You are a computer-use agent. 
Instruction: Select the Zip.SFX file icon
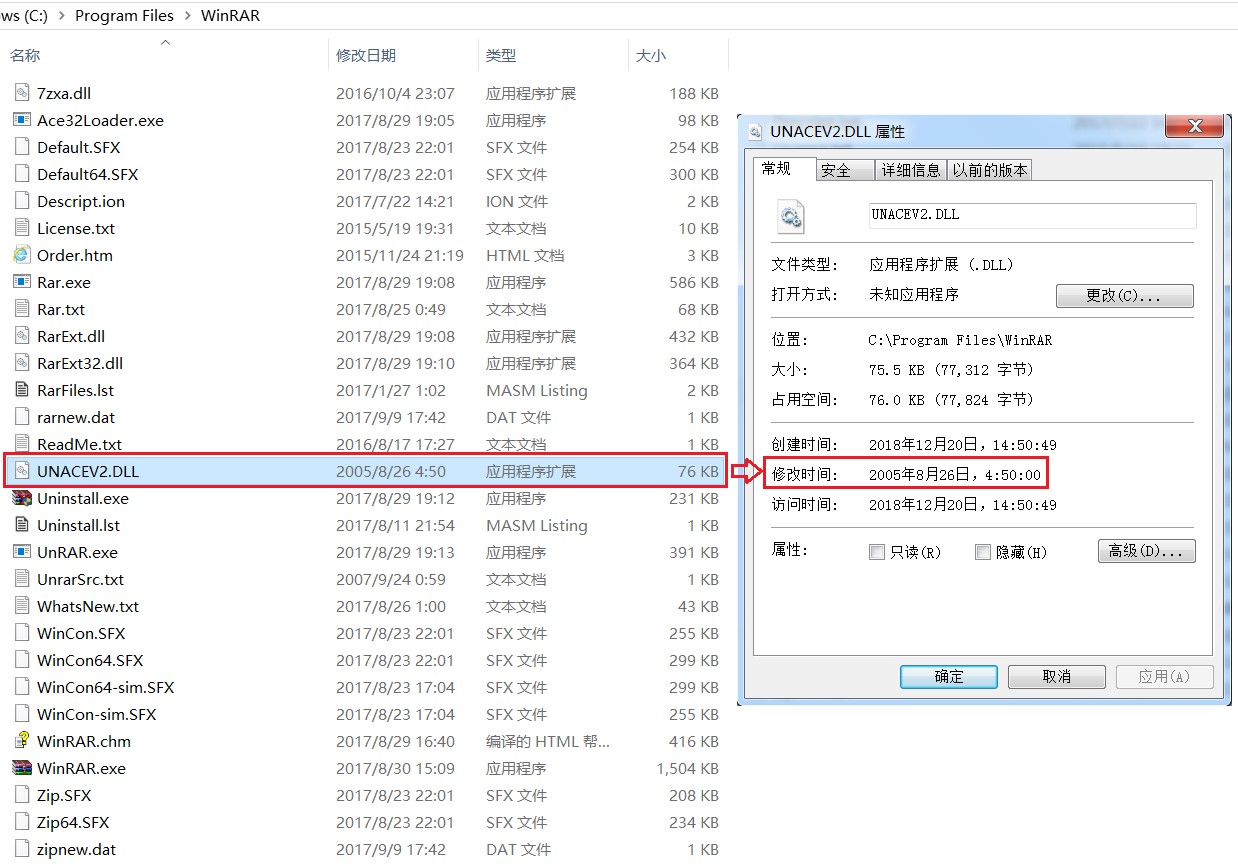(22, 795)
